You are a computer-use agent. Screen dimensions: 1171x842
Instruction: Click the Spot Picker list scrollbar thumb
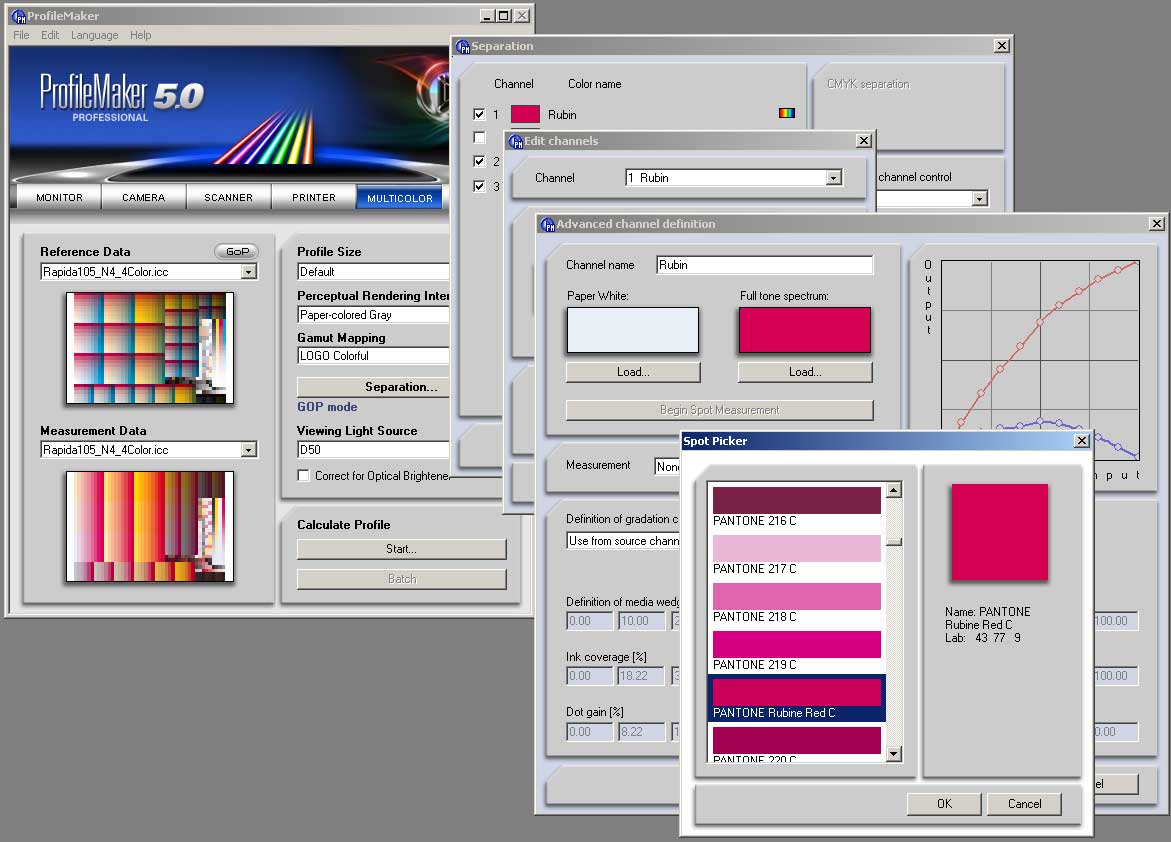point(894,542)
